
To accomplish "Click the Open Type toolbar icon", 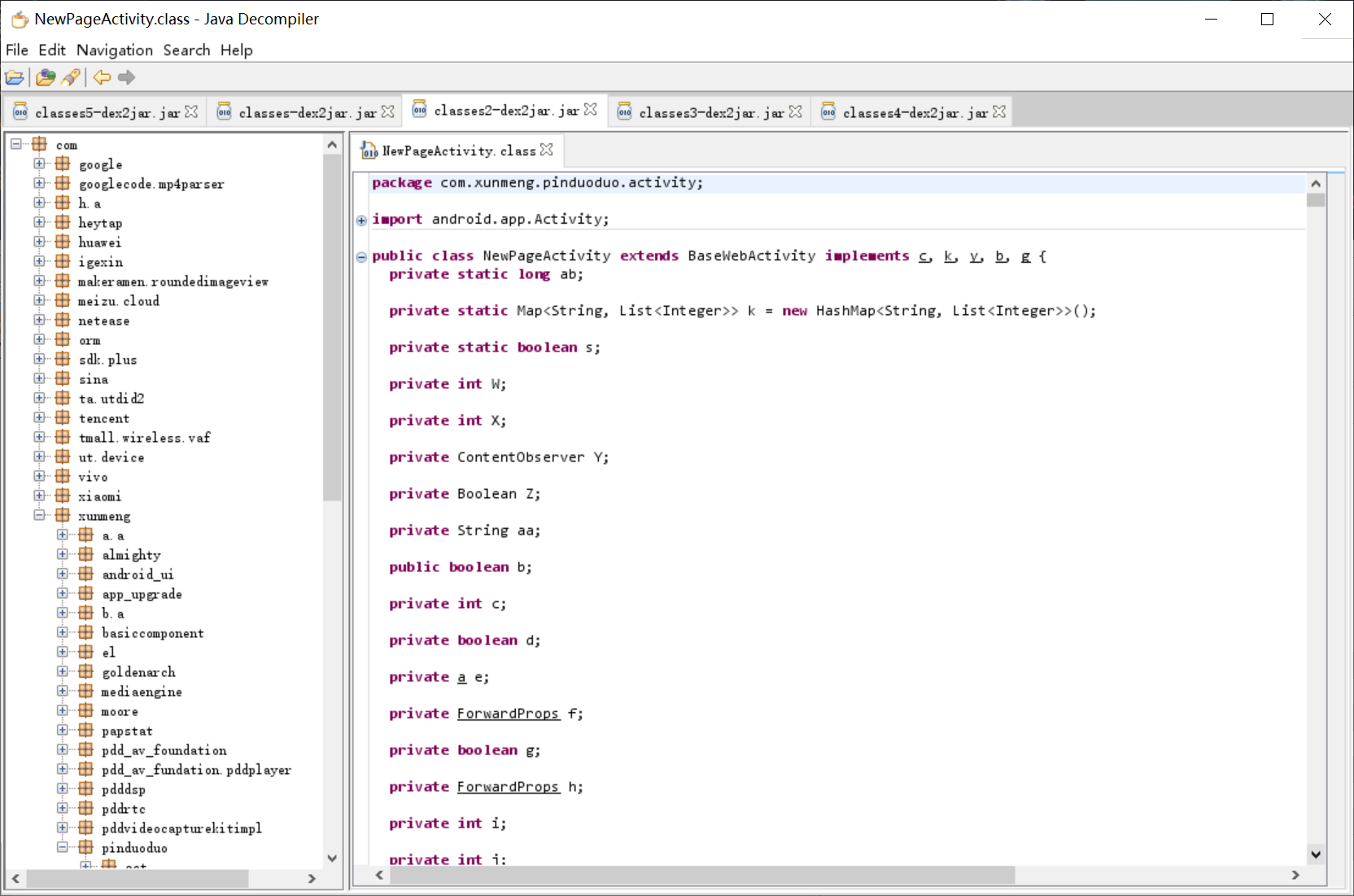I will pyautogui.click(x=46, y=77).
